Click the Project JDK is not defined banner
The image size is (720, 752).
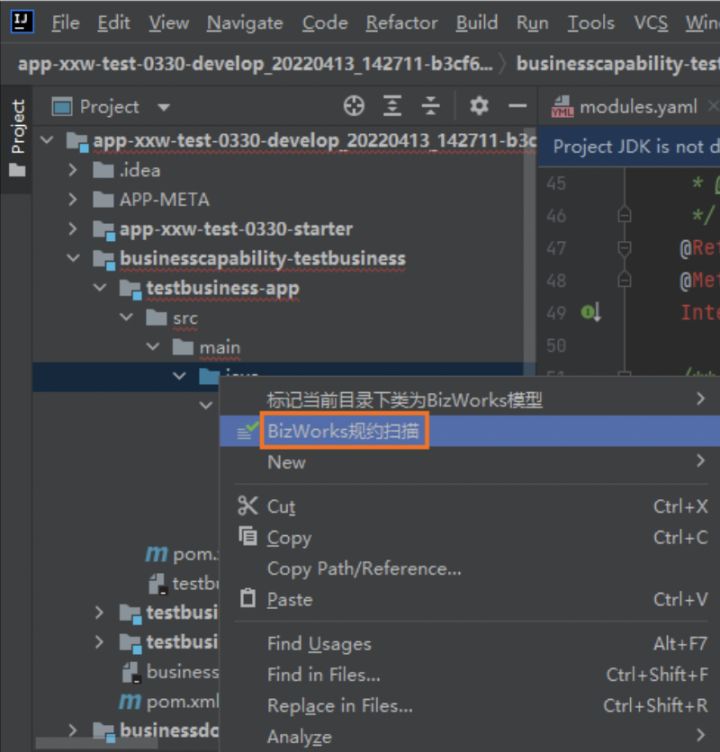[x=629, y=147]
